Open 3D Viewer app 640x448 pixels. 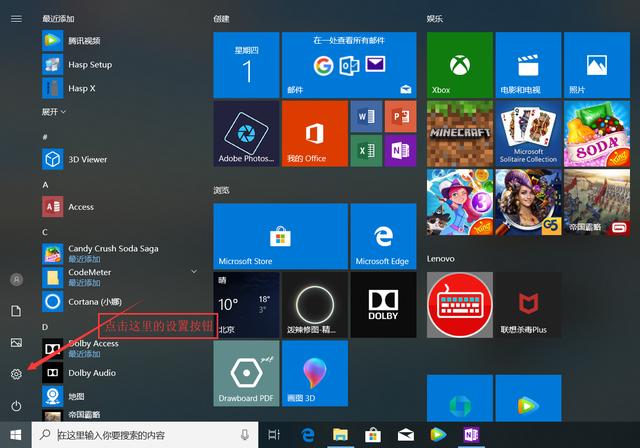[x=118, y=159]
